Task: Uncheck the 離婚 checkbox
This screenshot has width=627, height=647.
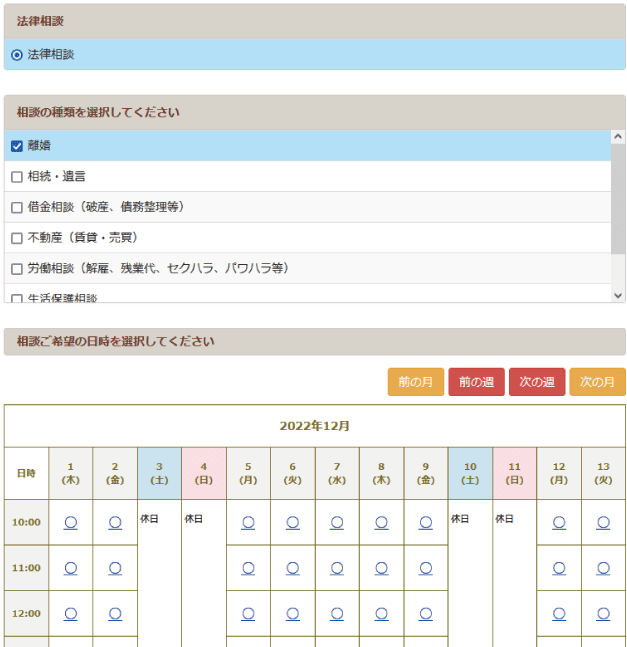Action: (x=17, y=146)
